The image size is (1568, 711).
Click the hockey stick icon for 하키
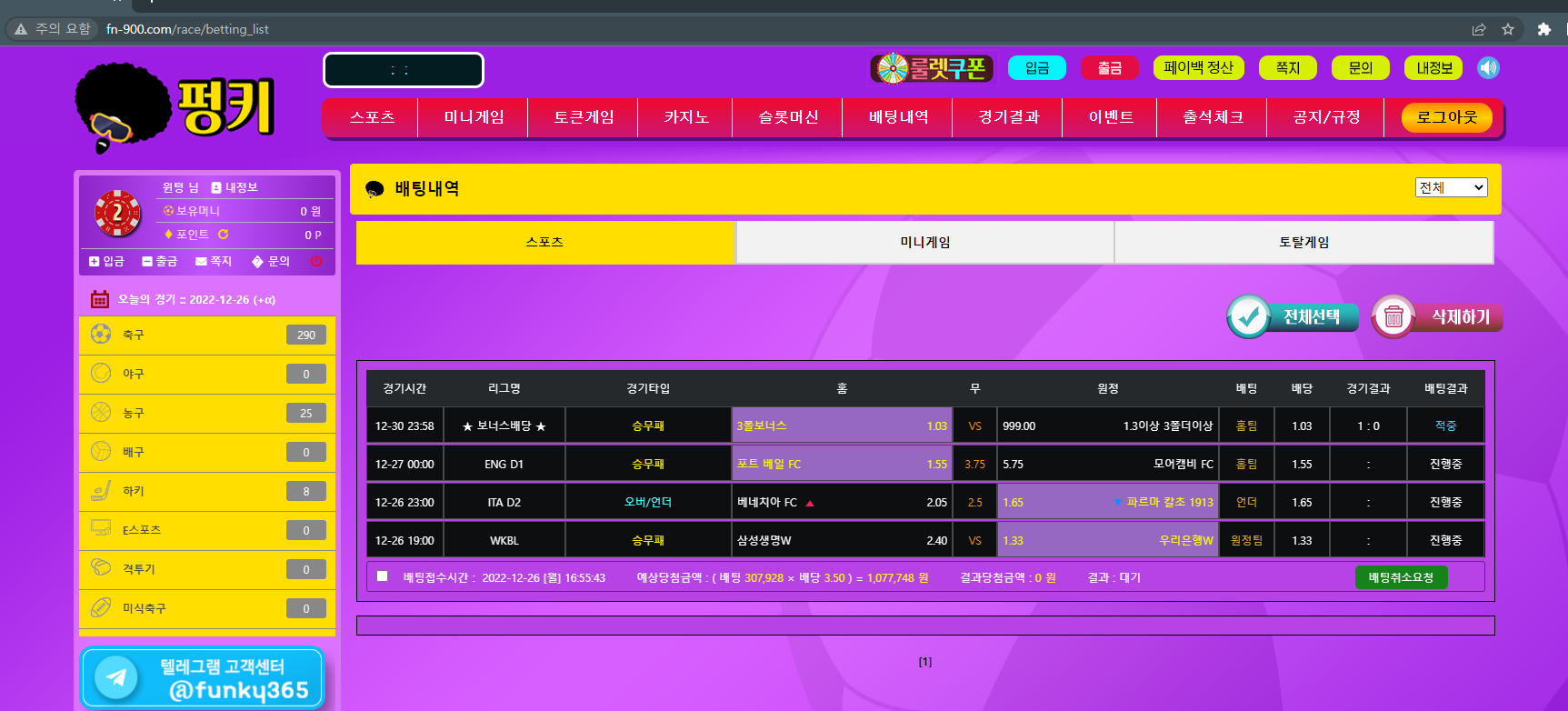[x=101, y=491]
